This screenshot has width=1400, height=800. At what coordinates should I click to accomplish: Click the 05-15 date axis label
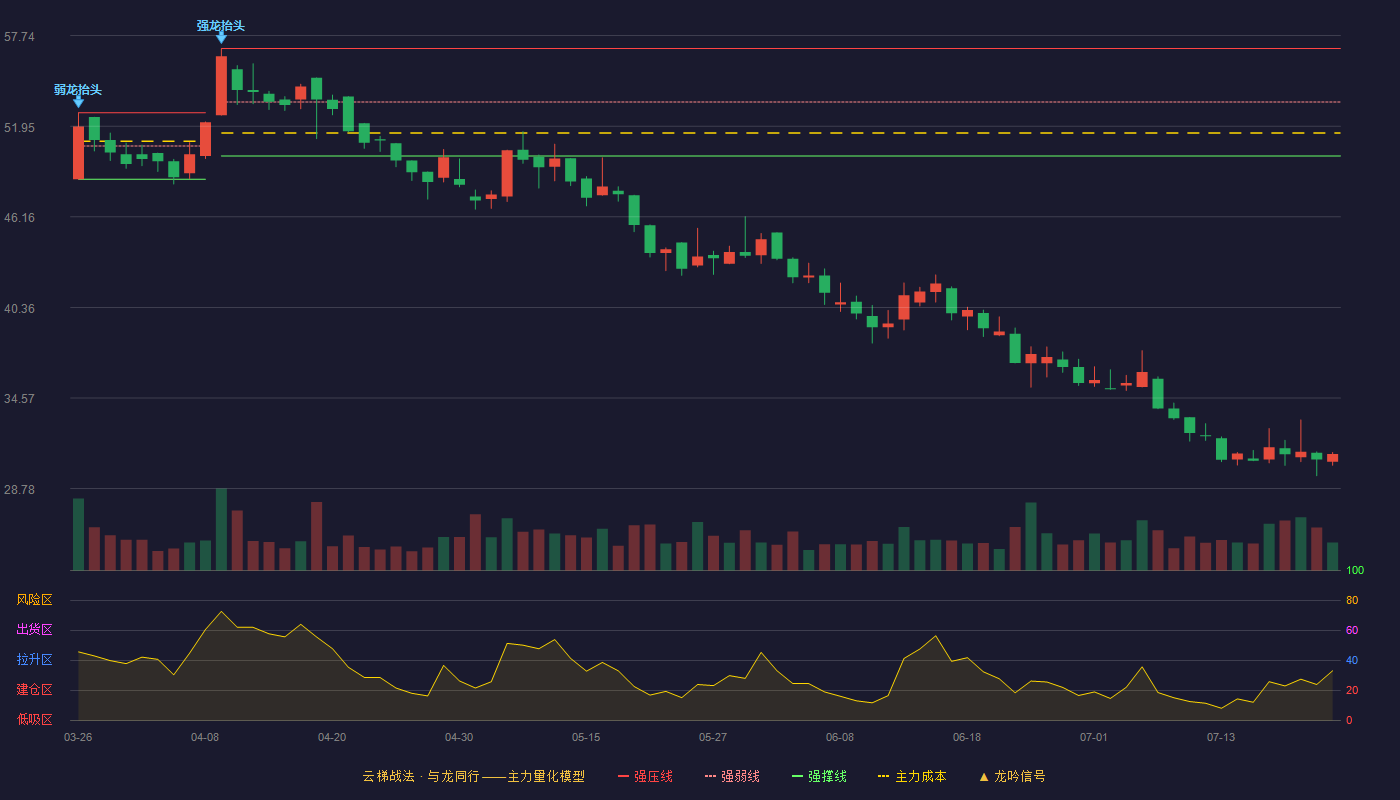586,737
